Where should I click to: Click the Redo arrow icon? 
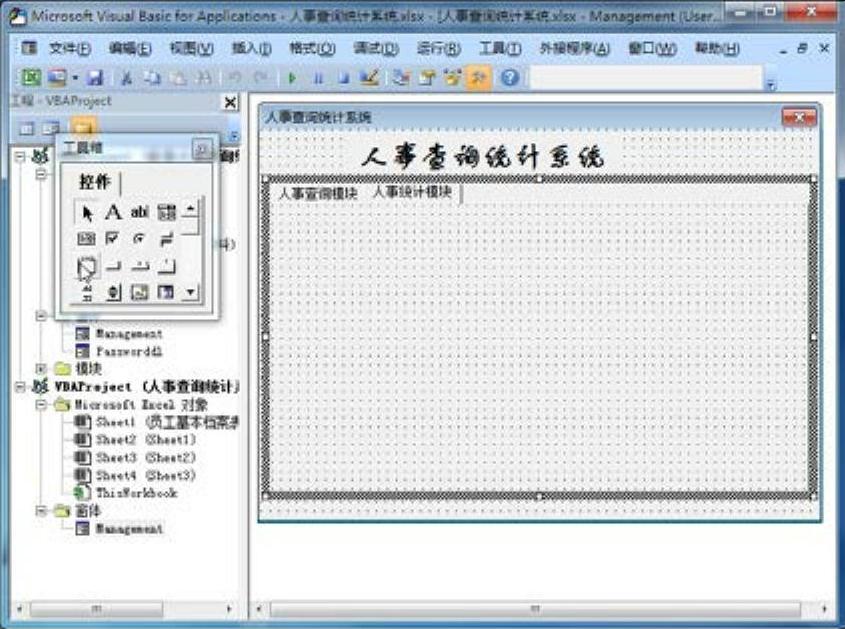coord(260,78)
